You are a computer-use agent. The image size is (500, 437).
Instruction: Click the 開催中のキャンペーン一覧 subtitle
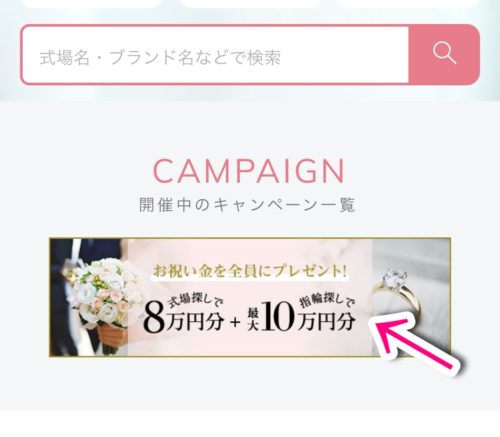pos(247,205)
